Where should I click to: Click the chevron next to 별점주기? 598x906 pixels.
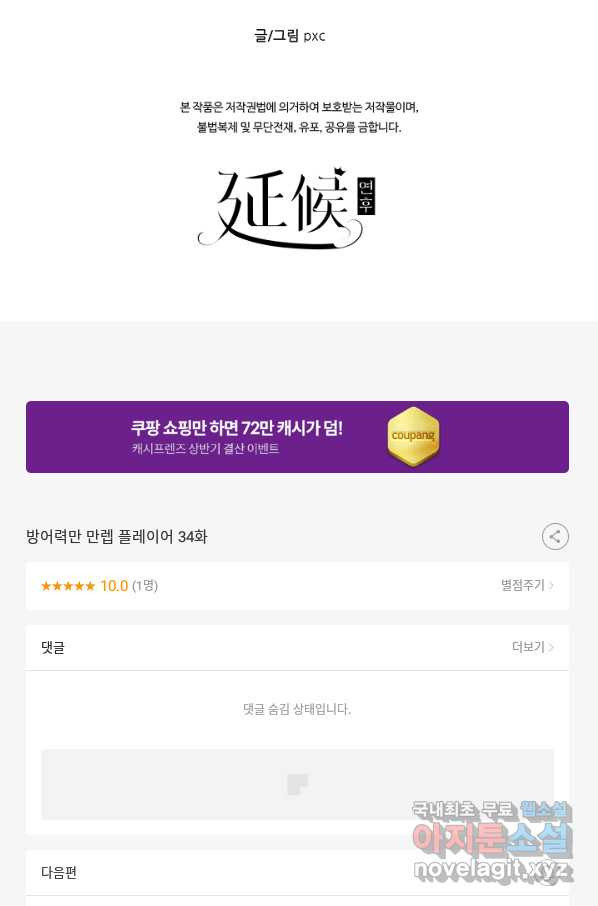click(x=551, y=585)
